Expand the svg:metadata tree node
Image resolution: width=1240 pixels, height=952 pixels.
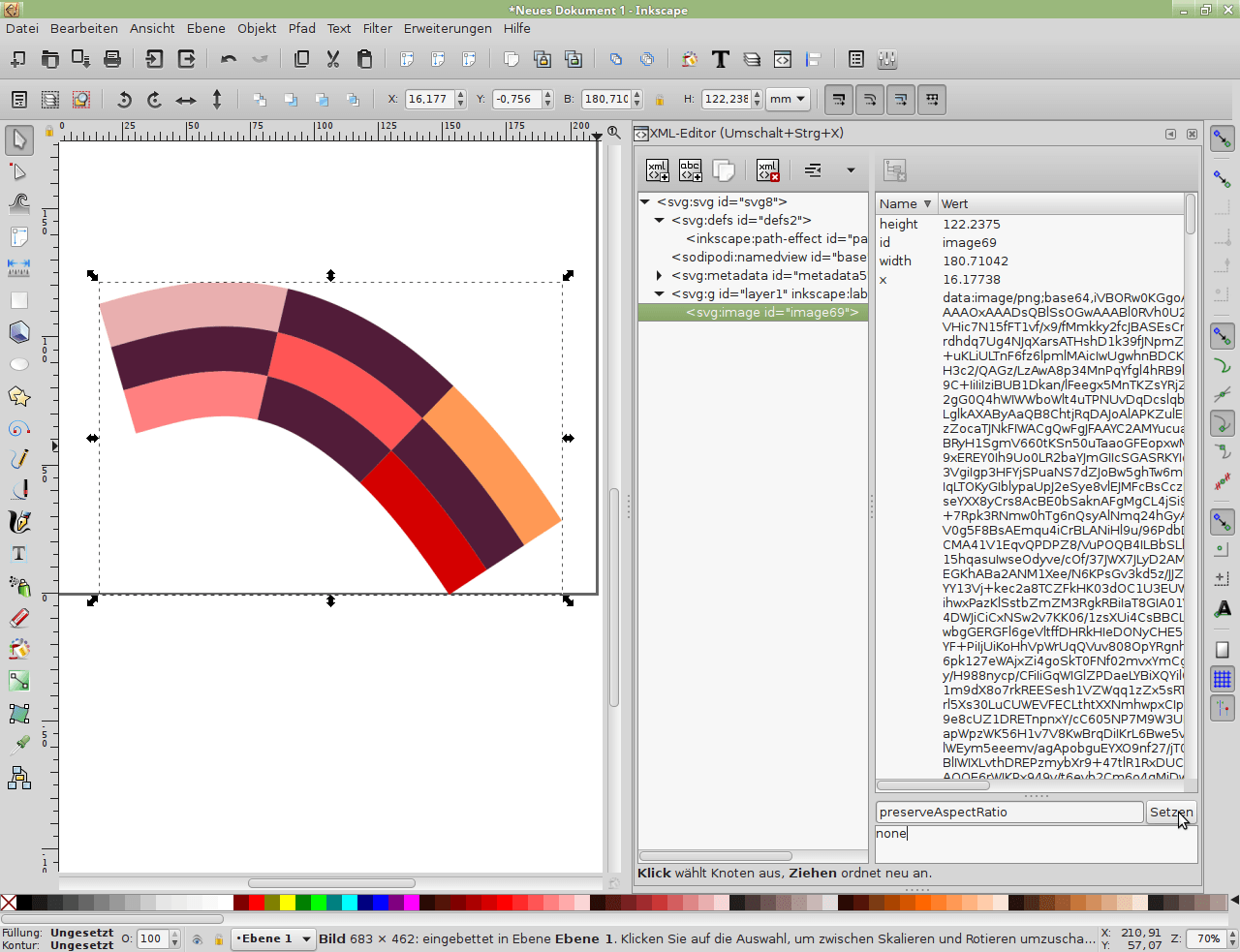pos(660,276)
